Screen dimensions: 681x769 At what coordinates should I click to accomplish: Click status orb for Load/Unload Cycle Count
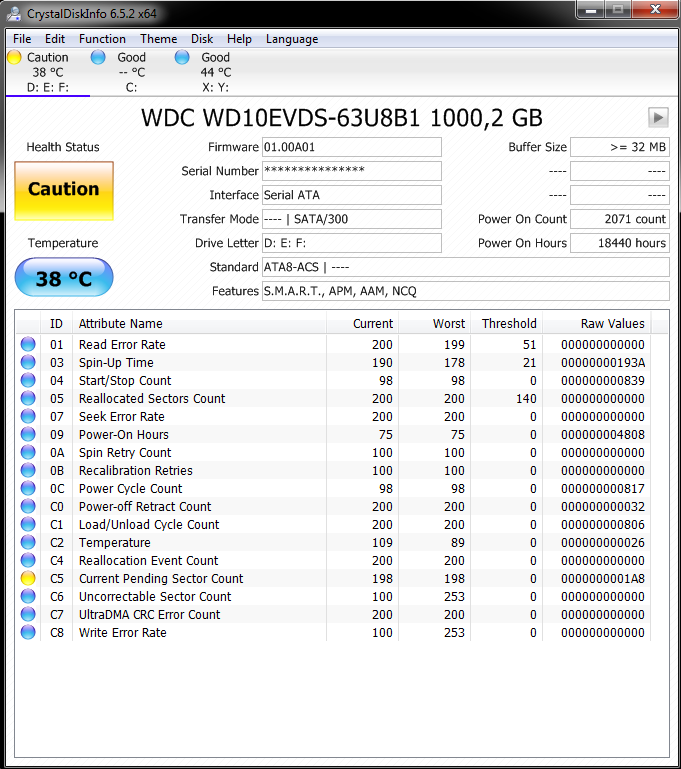click(x=28, y=524)
